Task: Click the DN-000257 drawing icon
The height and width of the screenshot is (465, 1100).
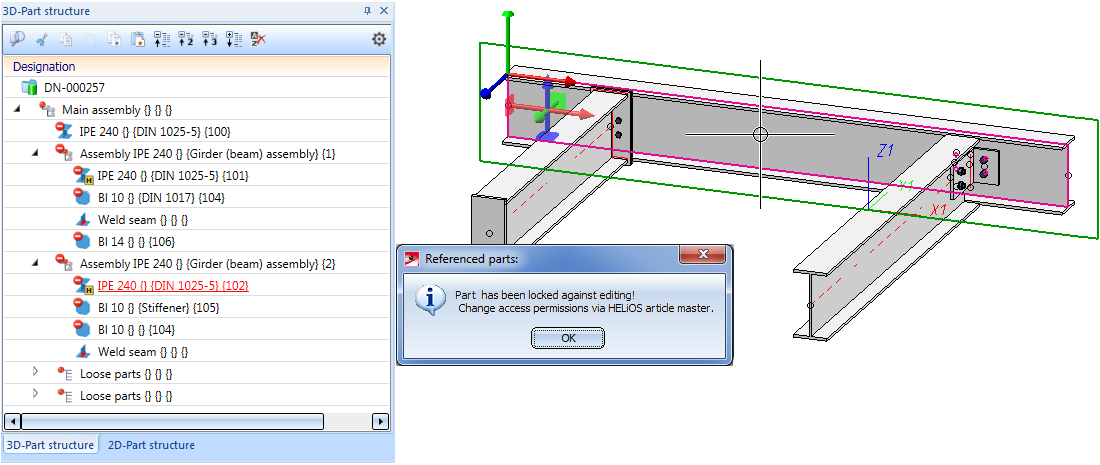Action: [29, 88]
